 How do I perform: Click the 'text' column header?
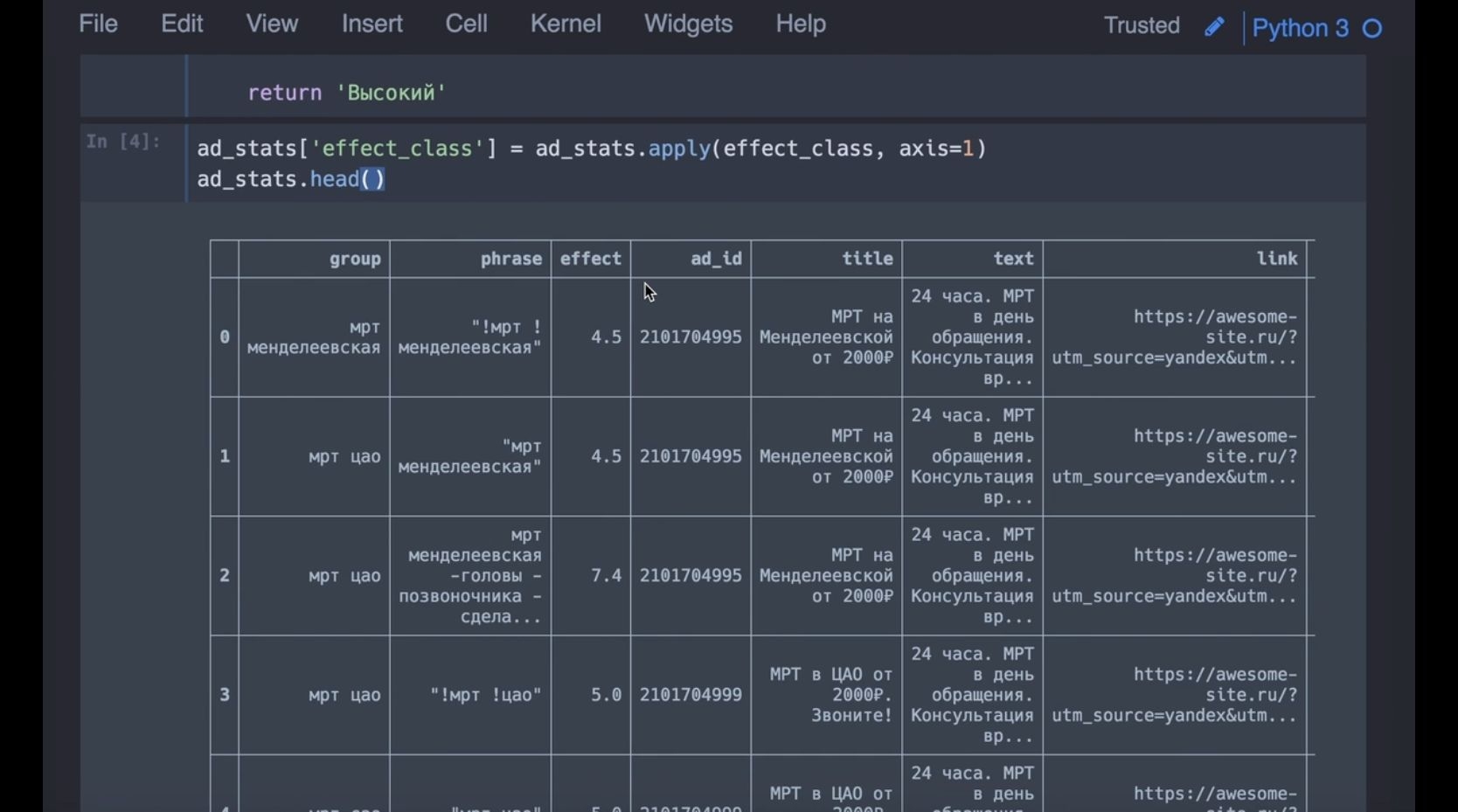tap(1014, 259)
